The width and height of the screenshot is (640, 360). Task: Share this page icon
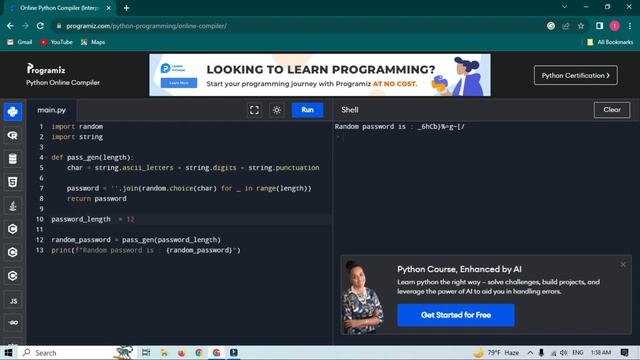(x=566, y=26)
